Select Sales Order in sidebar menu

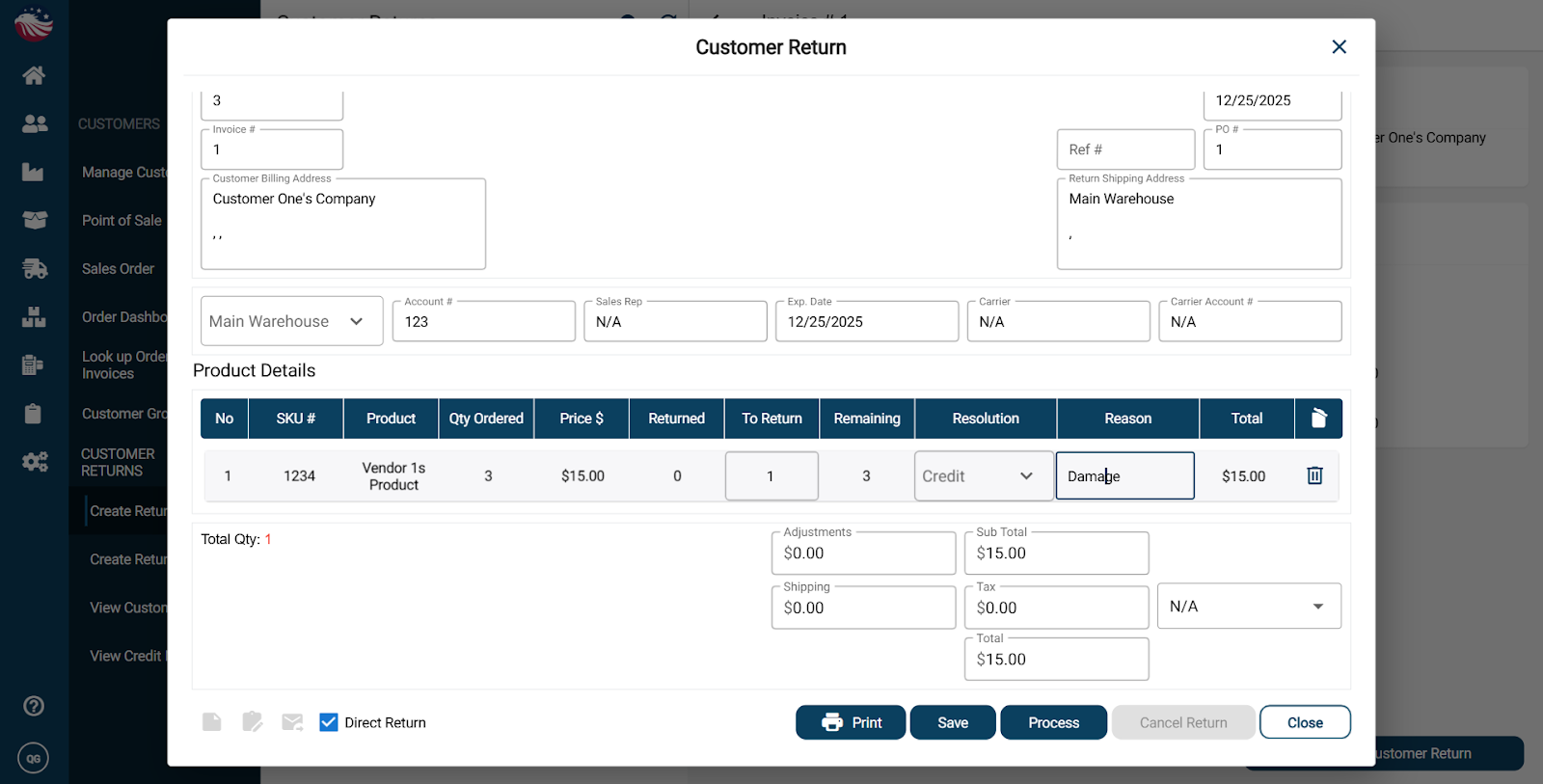pos(118,269)
